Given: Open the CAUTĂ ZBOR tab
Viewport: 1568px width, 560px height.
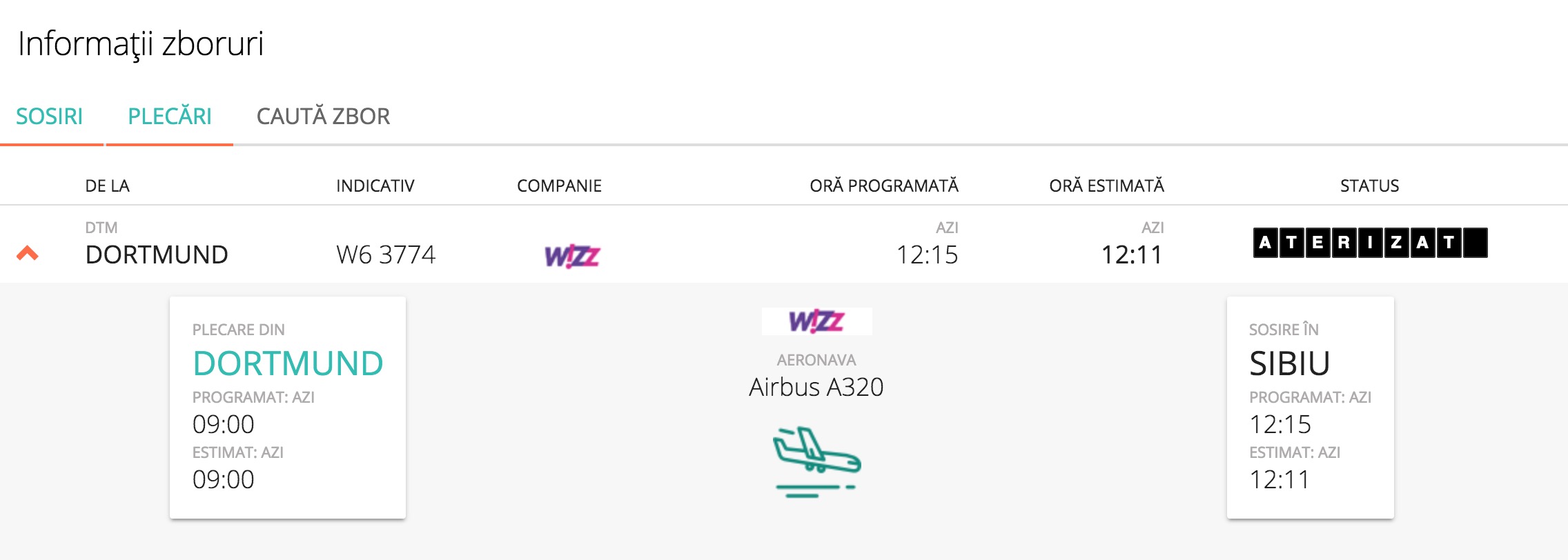Looking at the screenshot, I should pyautogui.click(x=323, y=117).
